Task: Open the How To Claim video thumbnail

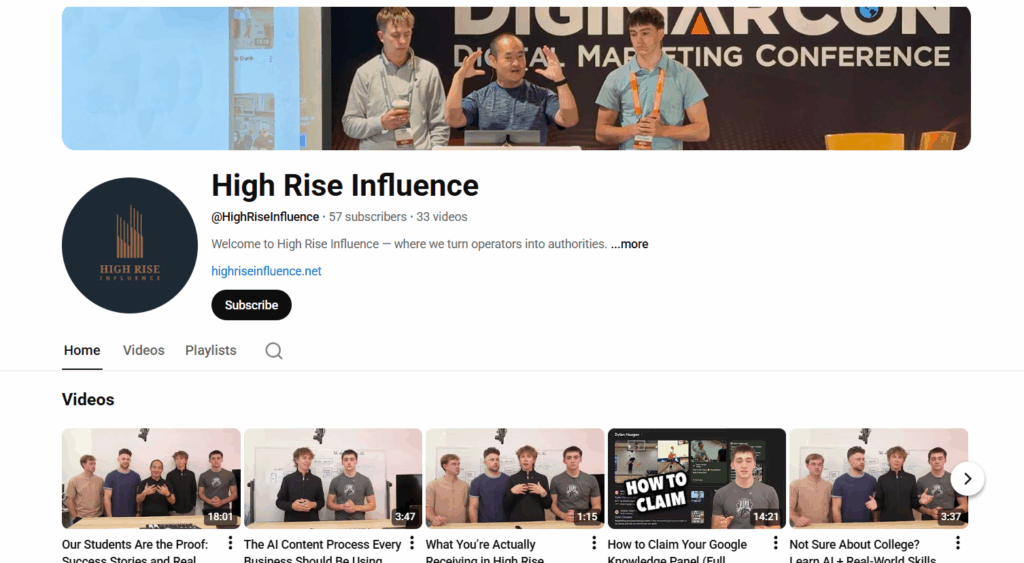Action: [697, 478]
